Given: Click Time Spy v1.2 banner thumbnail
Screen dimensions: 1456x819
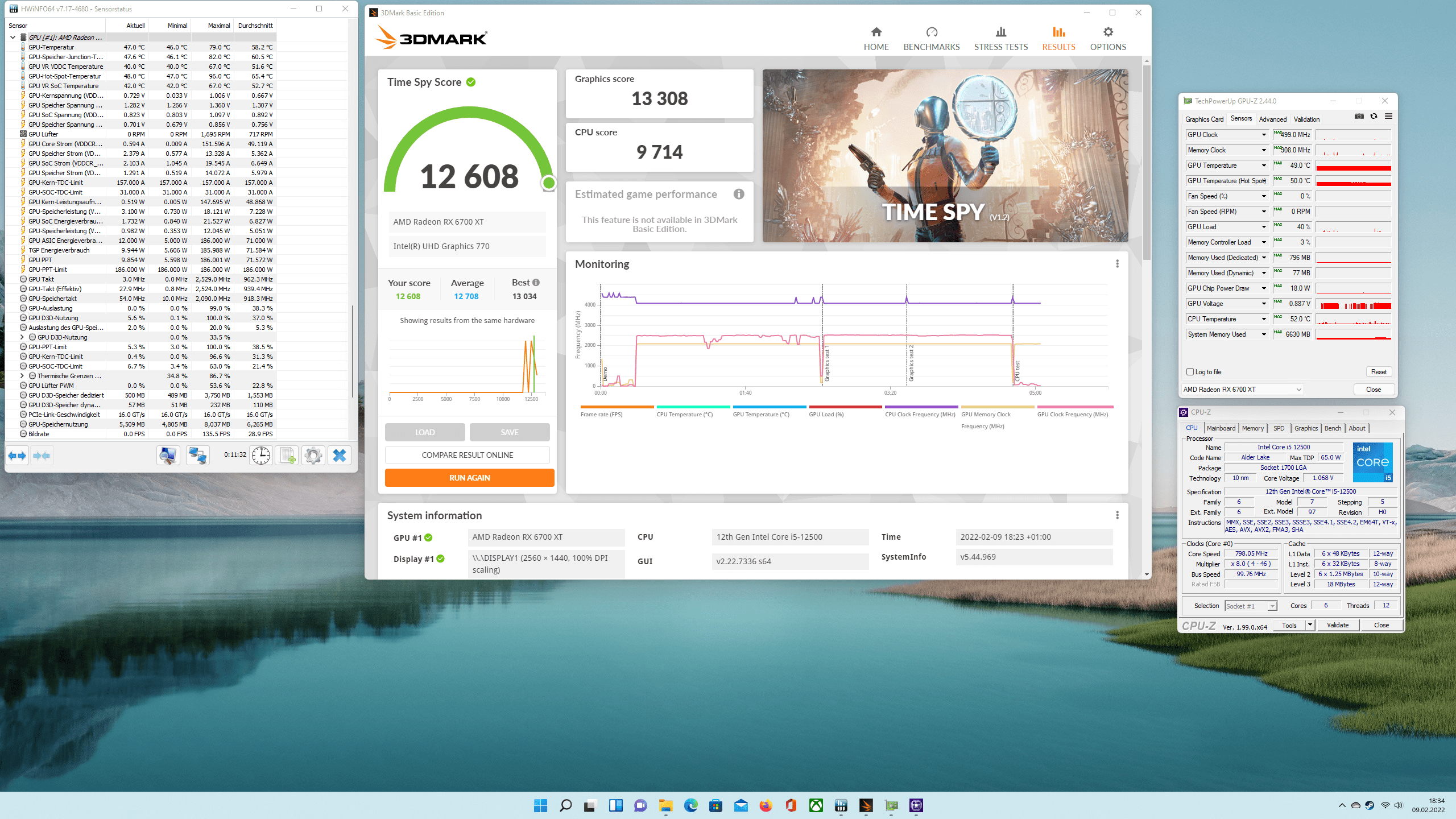Looking at the screenshot, I should tap(945, 156).
